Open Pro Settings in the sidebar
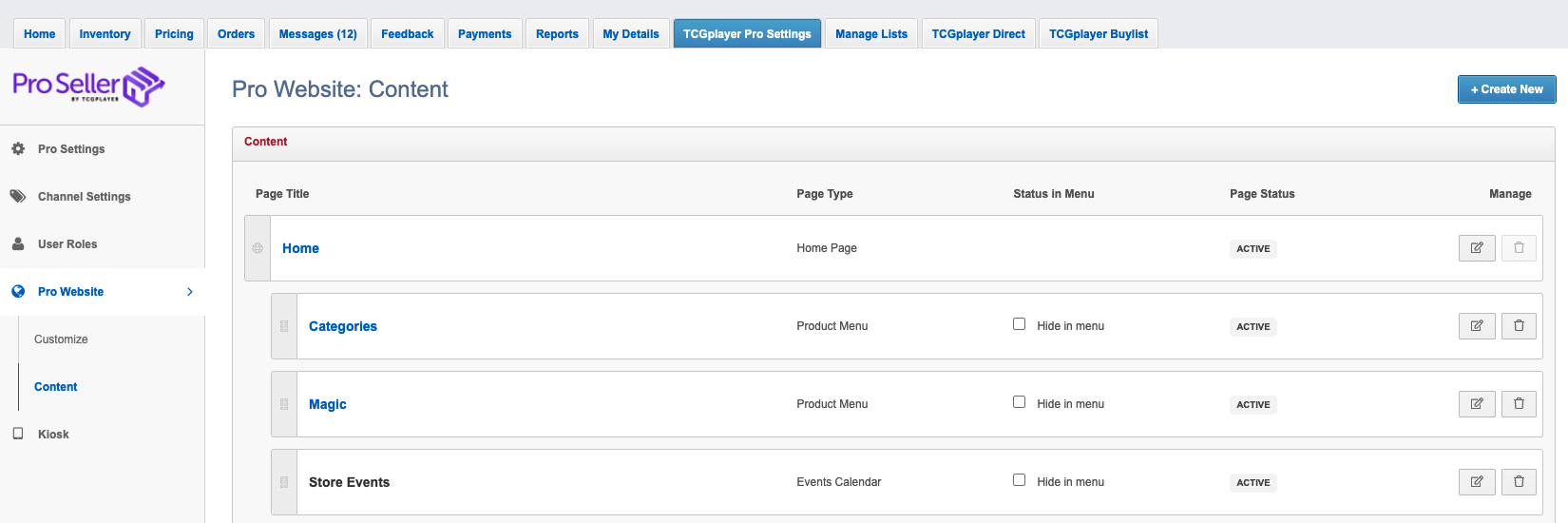This screenshot has width=1568, height=523. click(71, 149)
